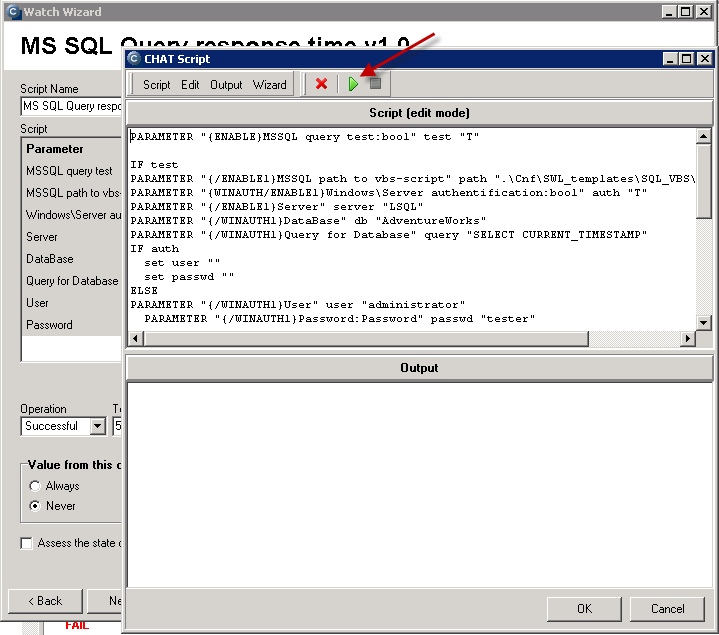Click the red X delete icon in toolbar
Image resolution: width=719 pixels, height=635 pixels.
[321, 84]
